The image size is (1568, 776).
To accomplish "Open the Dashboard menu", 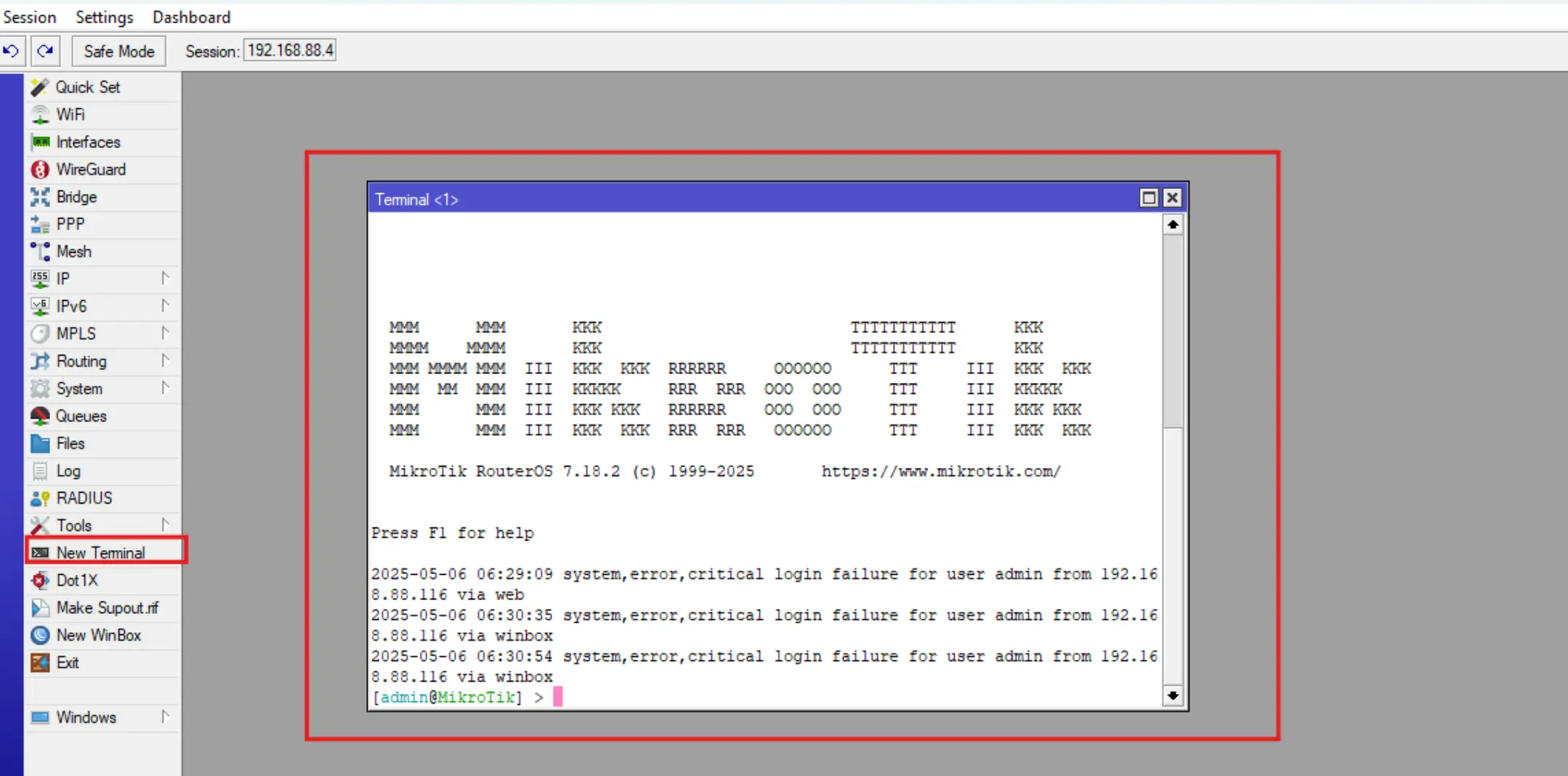I will tap(191, 17).
